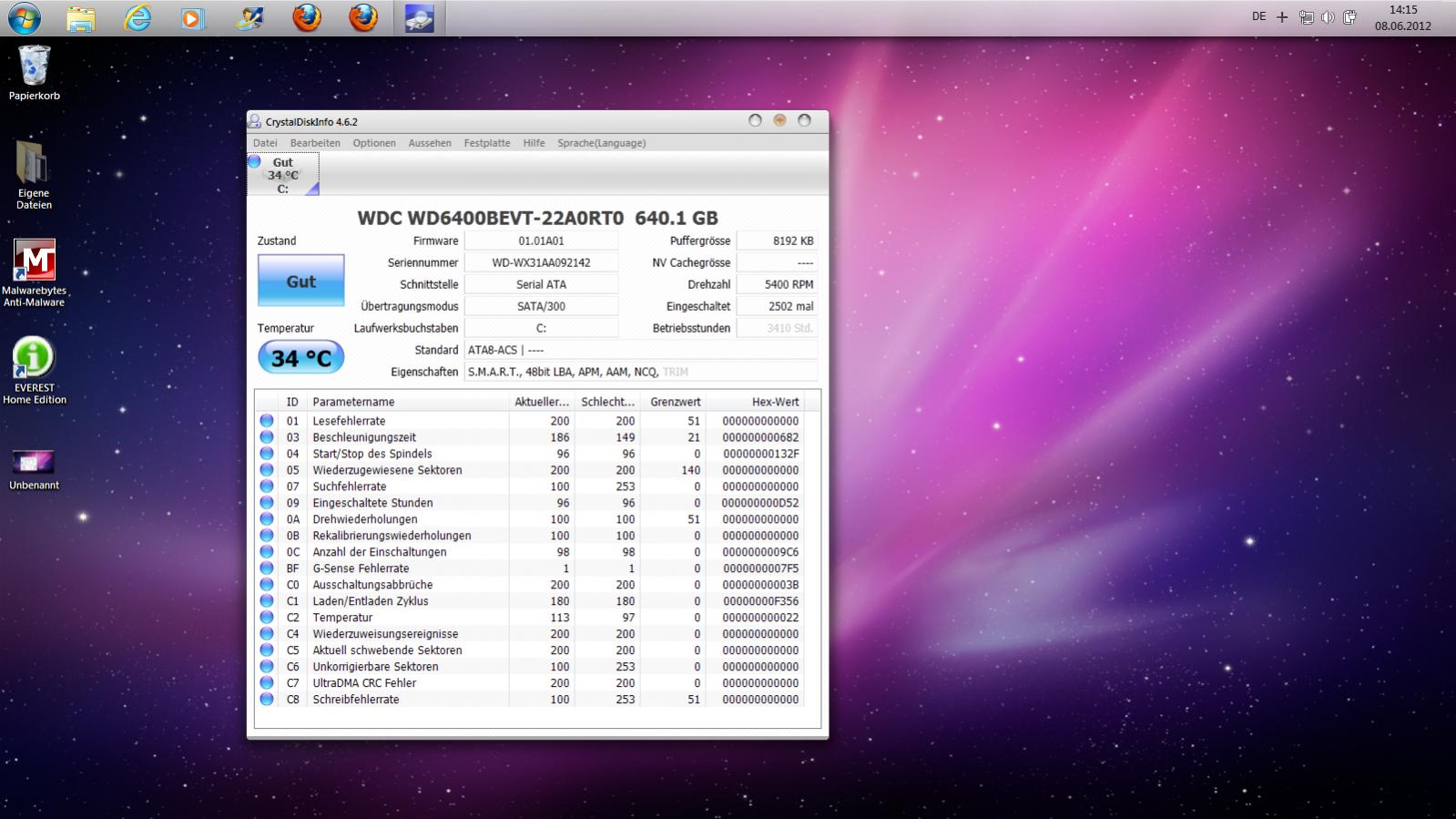Click status circle for Wiederzugewiesene Sektoren

267,470
